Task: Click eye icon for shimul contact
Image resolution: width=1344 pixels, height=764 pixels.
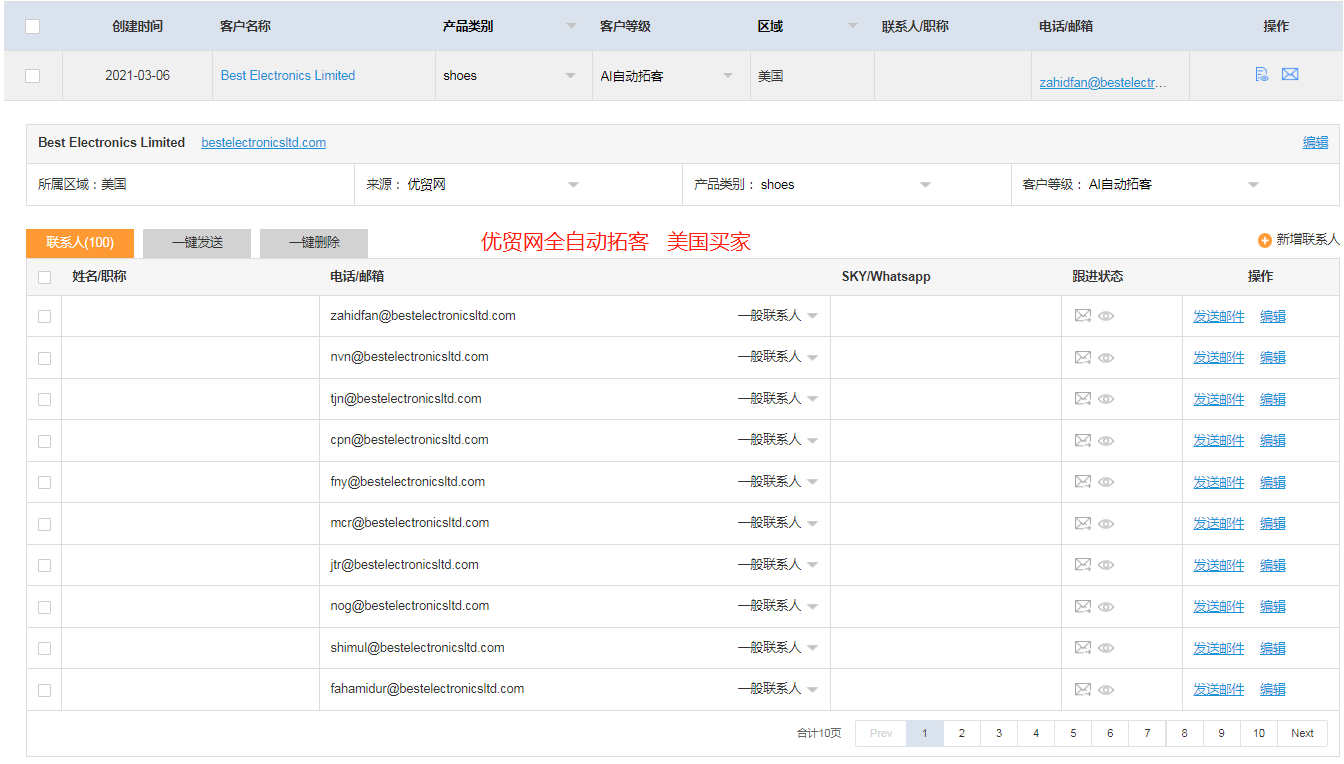Action: tap(1106, 648)
